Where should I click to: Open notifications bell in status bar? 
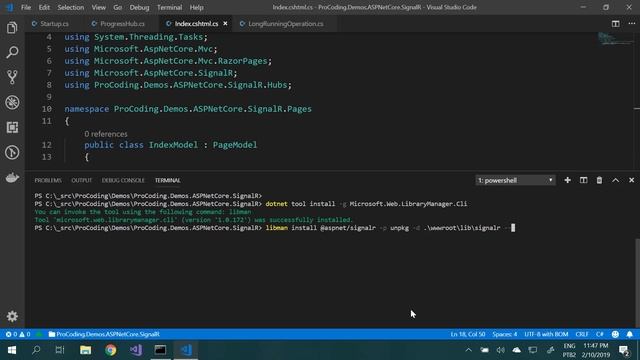point(629,334)
